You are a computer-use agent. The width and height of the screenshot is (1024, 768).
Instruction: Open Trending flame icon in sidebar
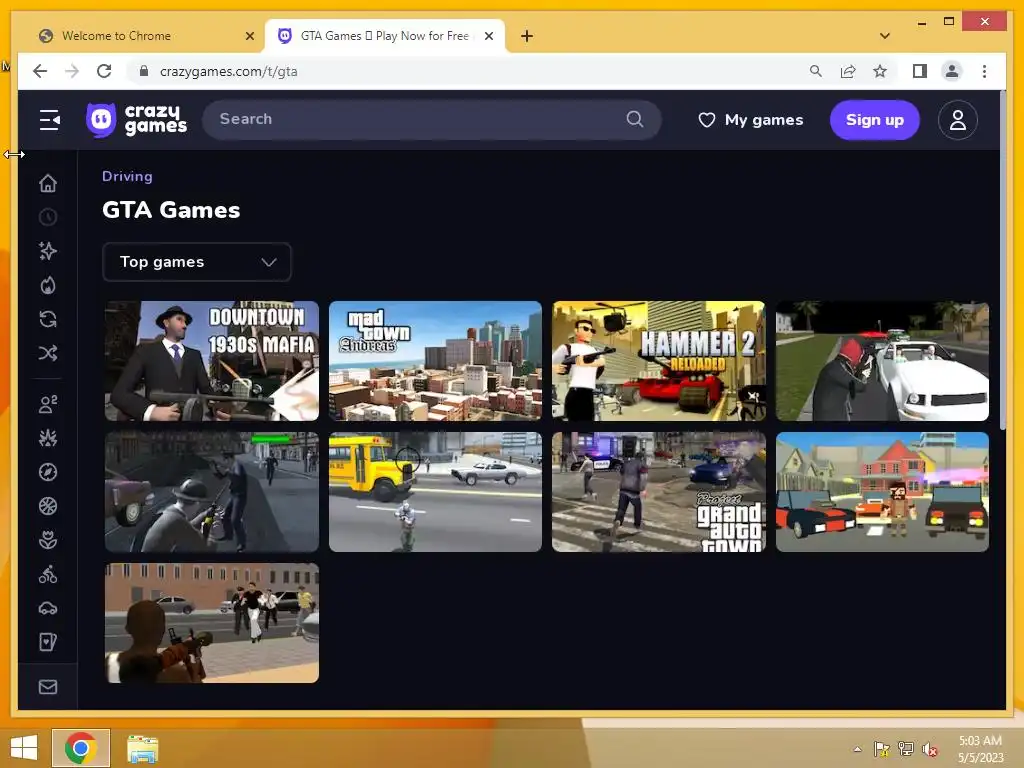(48, 285)
